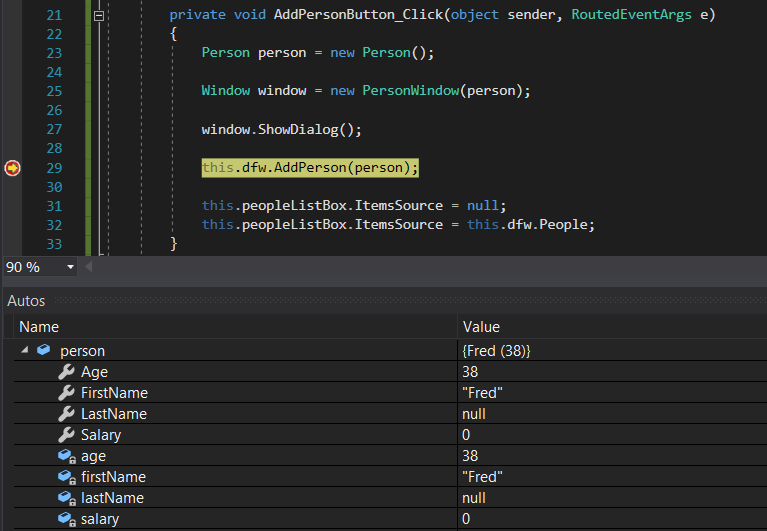Select the lowercase age field row
Image resolution: width=767 pixels, height=531 pixels.
[x=390, y=456]
